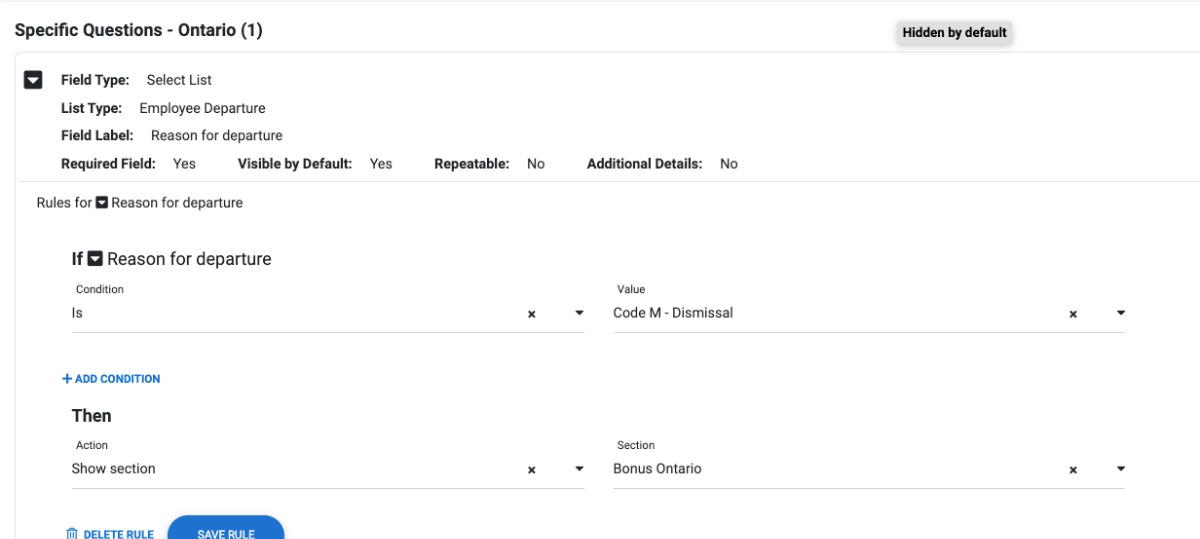Open the Section dropdown arrow
This screenshot has height=539, width=1200.
[x=1120, y=469]
